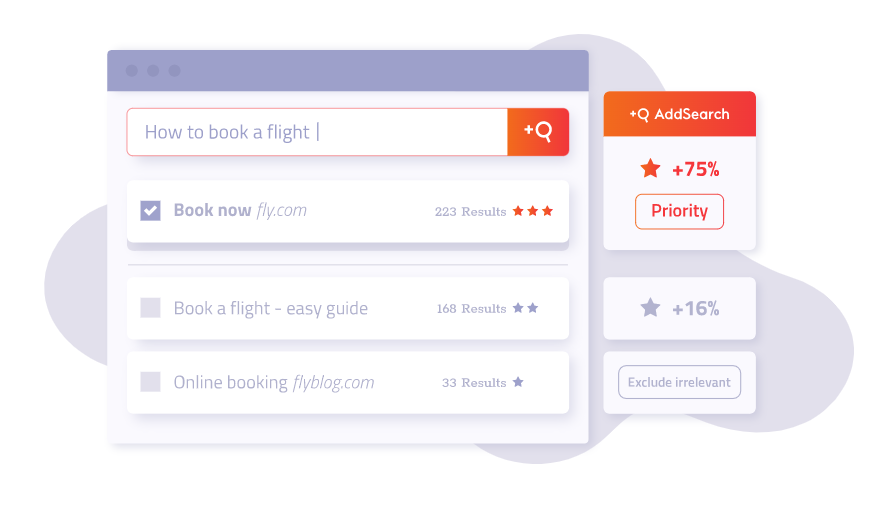Click the orange search magnifier button
The image size is (870, 514).
[538, 132]
